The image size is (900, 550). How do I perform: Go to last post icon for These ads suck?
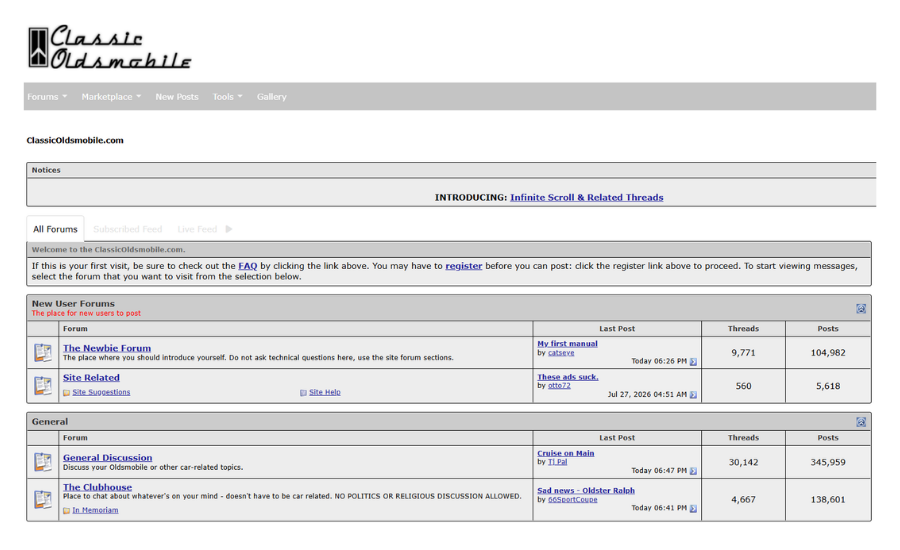point(693,395)
